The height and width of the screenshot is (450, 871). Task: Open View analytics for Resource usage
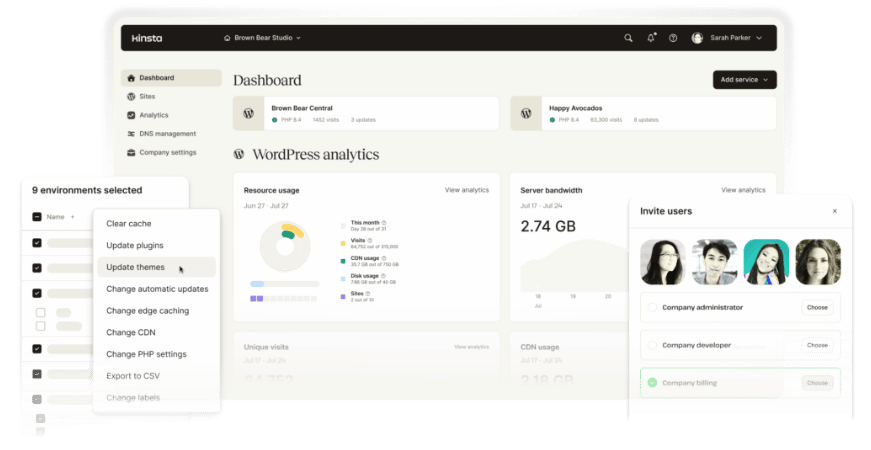[x=467, y=190]
